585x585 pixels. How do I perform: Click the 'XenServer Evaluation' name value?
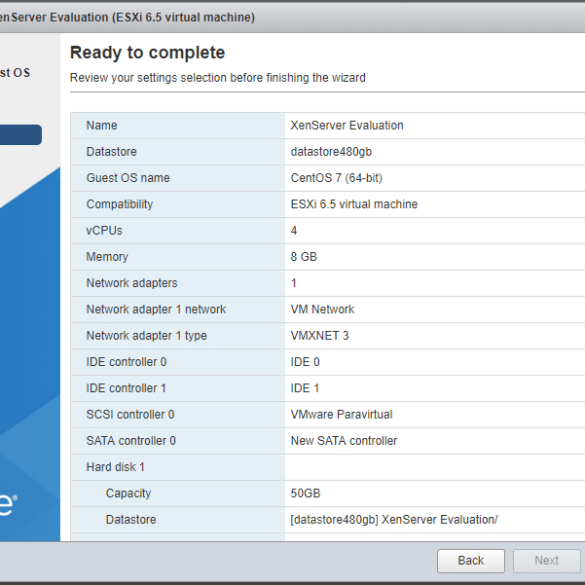pyautogui.click(x=347, y=125)
